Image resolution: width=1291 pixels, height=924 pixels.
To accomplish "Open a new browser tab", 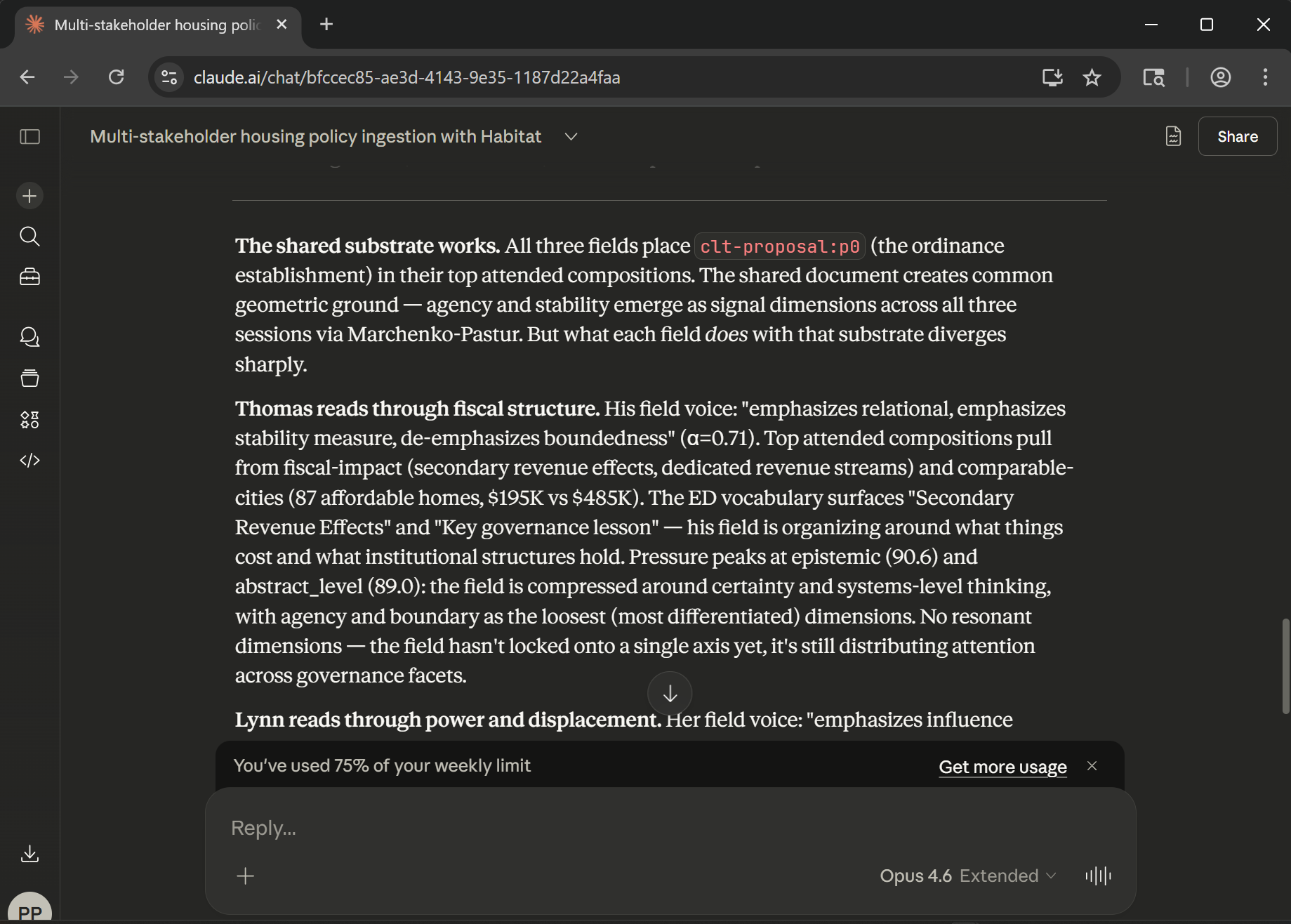I will pos(326,25).
